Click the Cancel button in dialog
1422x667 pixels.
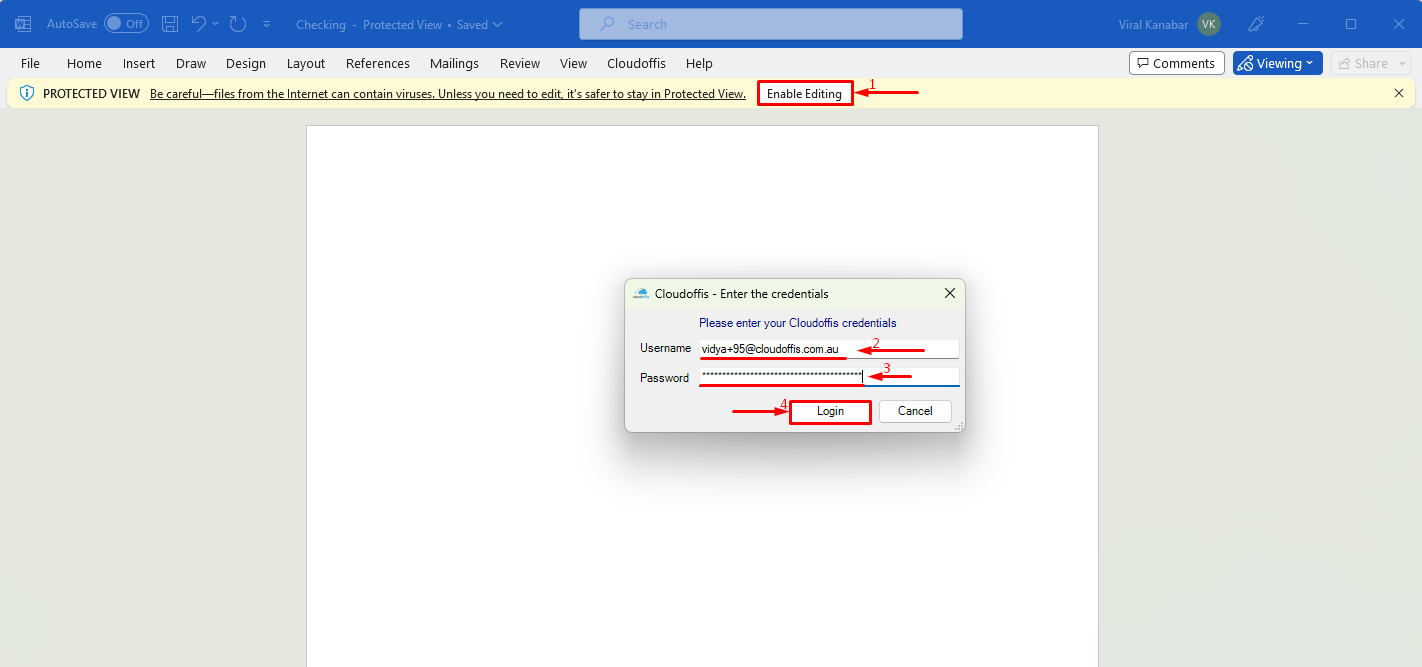(x=915, y=411)
